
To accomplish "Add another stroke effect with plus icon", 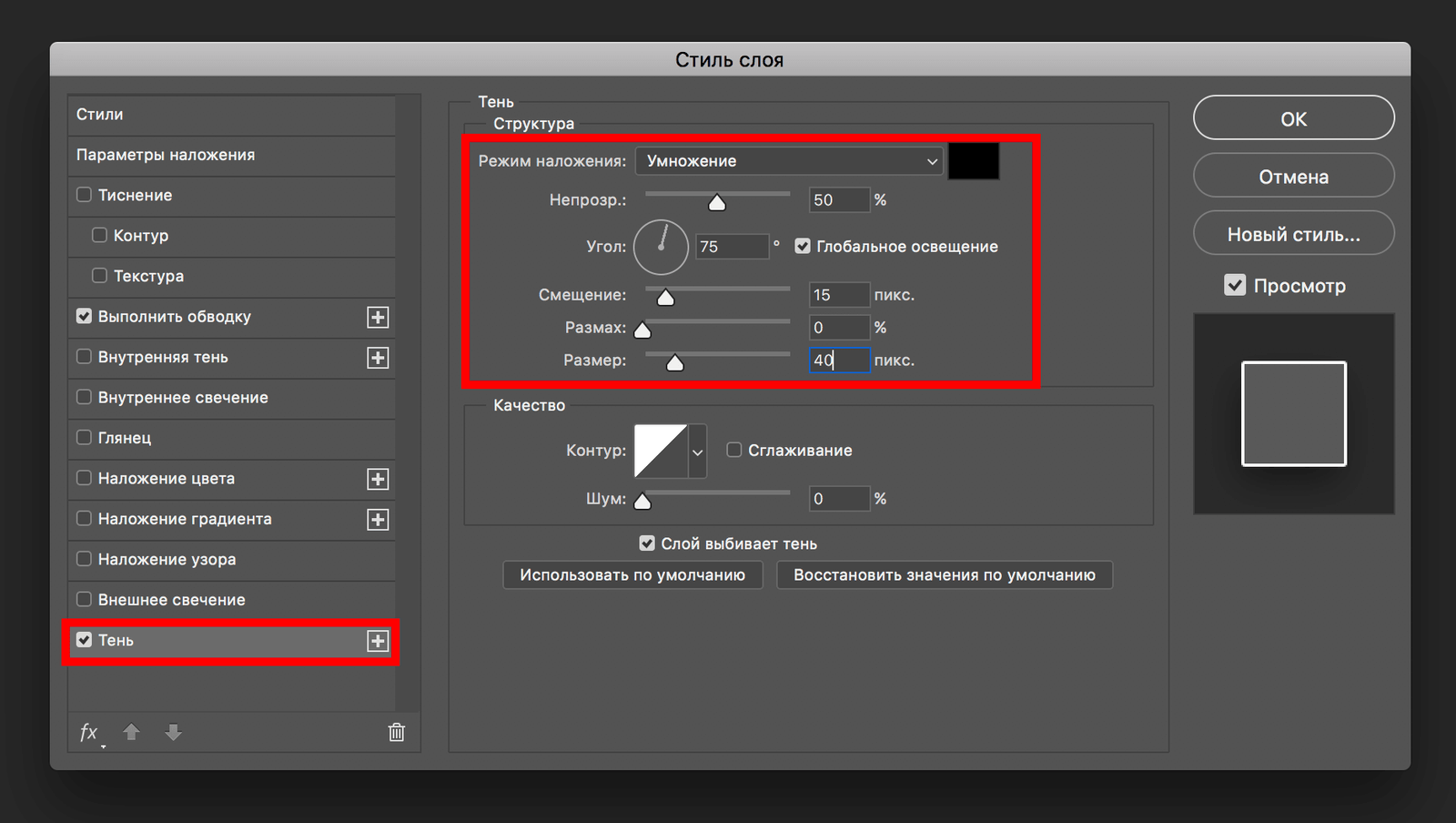I will (378, 317).
